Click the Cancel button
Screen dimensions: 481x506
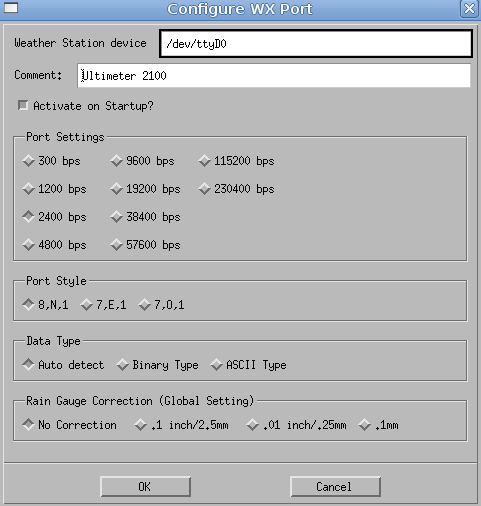[x=335, y=487]
